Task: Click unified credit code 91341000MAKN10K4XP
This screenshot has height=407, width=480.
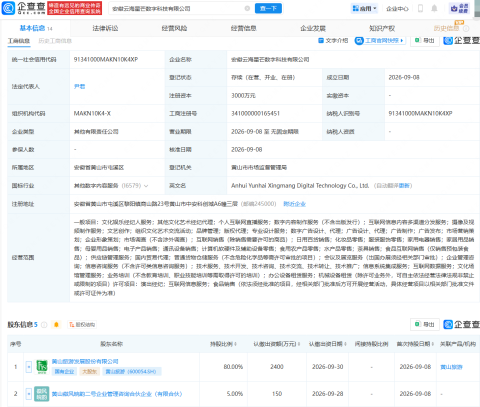Action: coord(106,59)
